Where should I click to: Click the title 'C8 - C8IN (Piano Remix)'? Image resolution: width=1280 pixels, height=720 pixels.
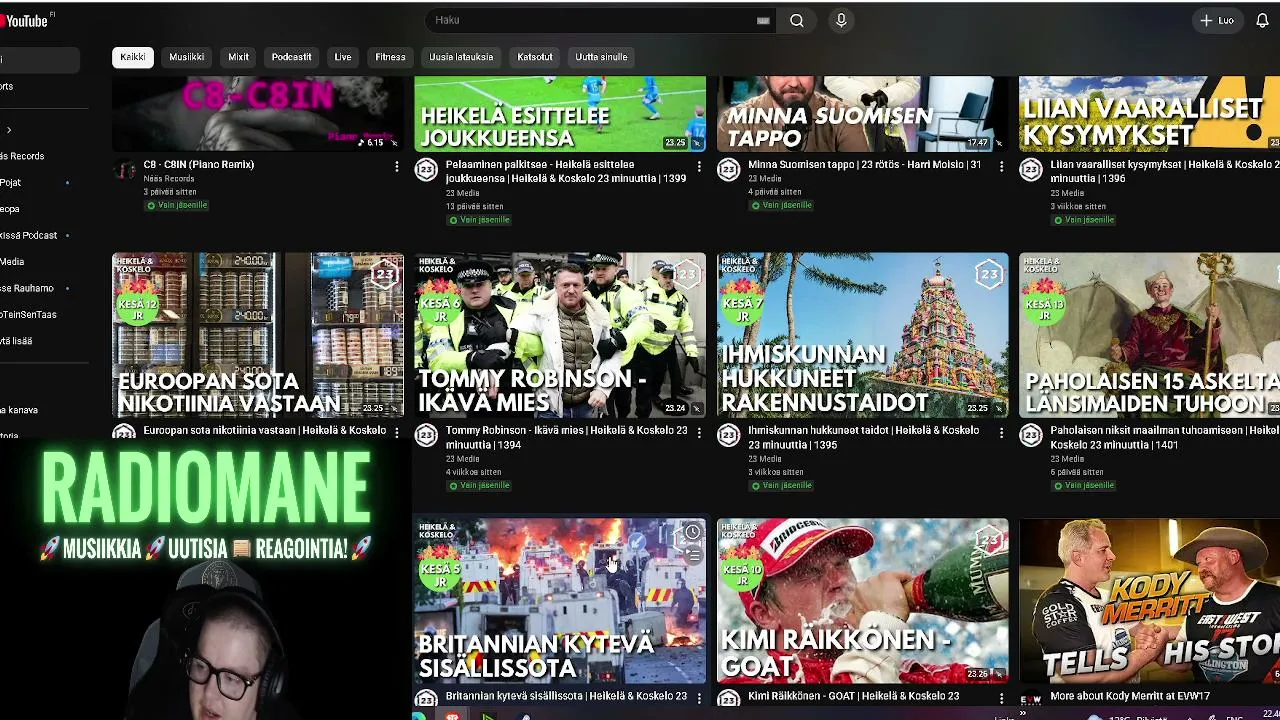coord(199,164)
